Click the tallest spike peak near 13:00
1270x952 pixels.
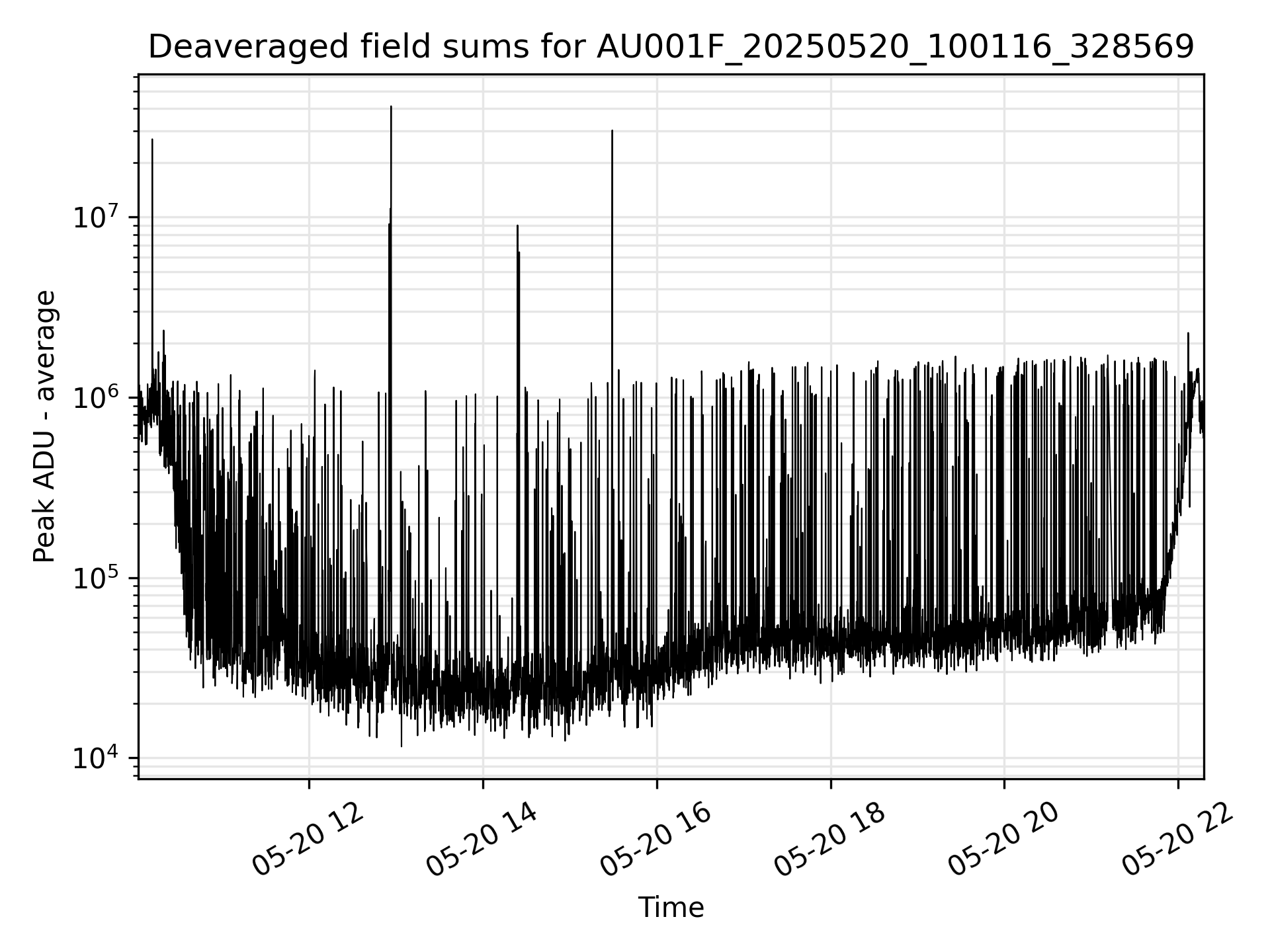coord(391,106)
